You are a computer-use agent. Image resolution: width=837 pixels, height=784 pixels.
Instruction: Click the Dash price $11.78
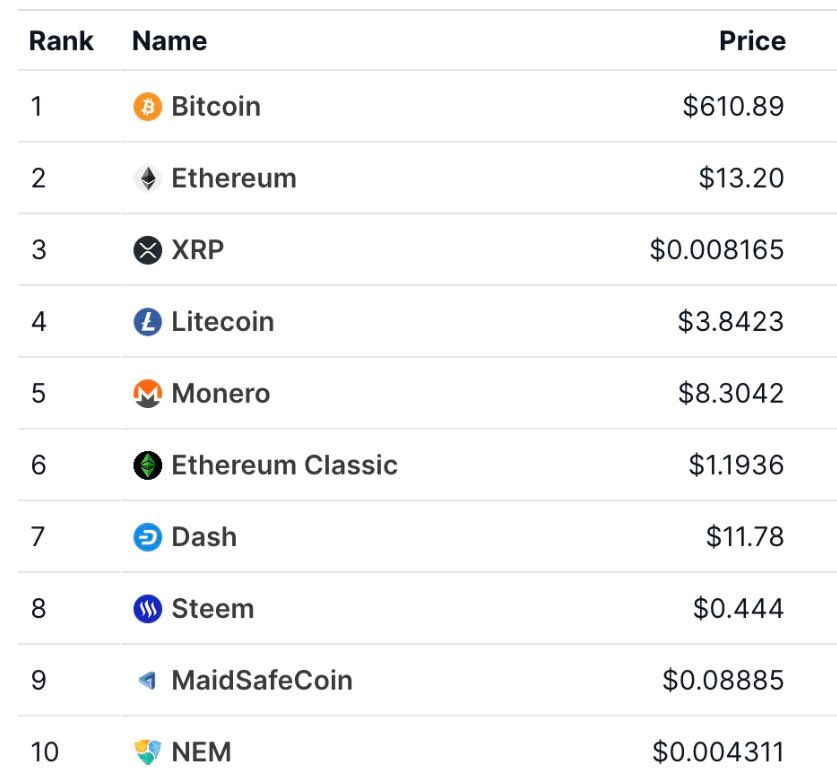coord(745,537)
